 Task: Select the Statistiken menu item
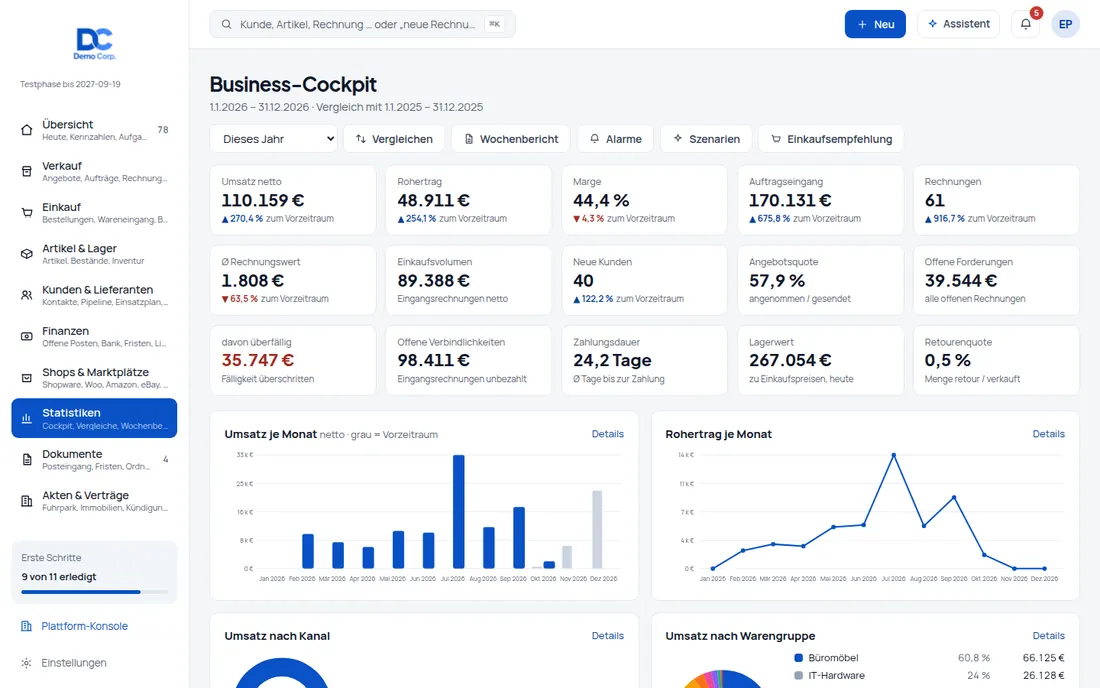[x=94, y=418]
